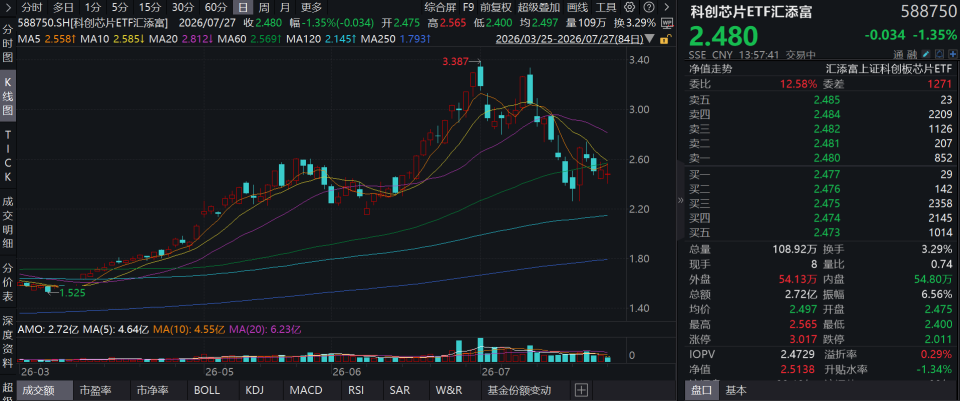Open 成交明细 in left sidebar
Screen dimensions: 960x401
pos(7,222)
